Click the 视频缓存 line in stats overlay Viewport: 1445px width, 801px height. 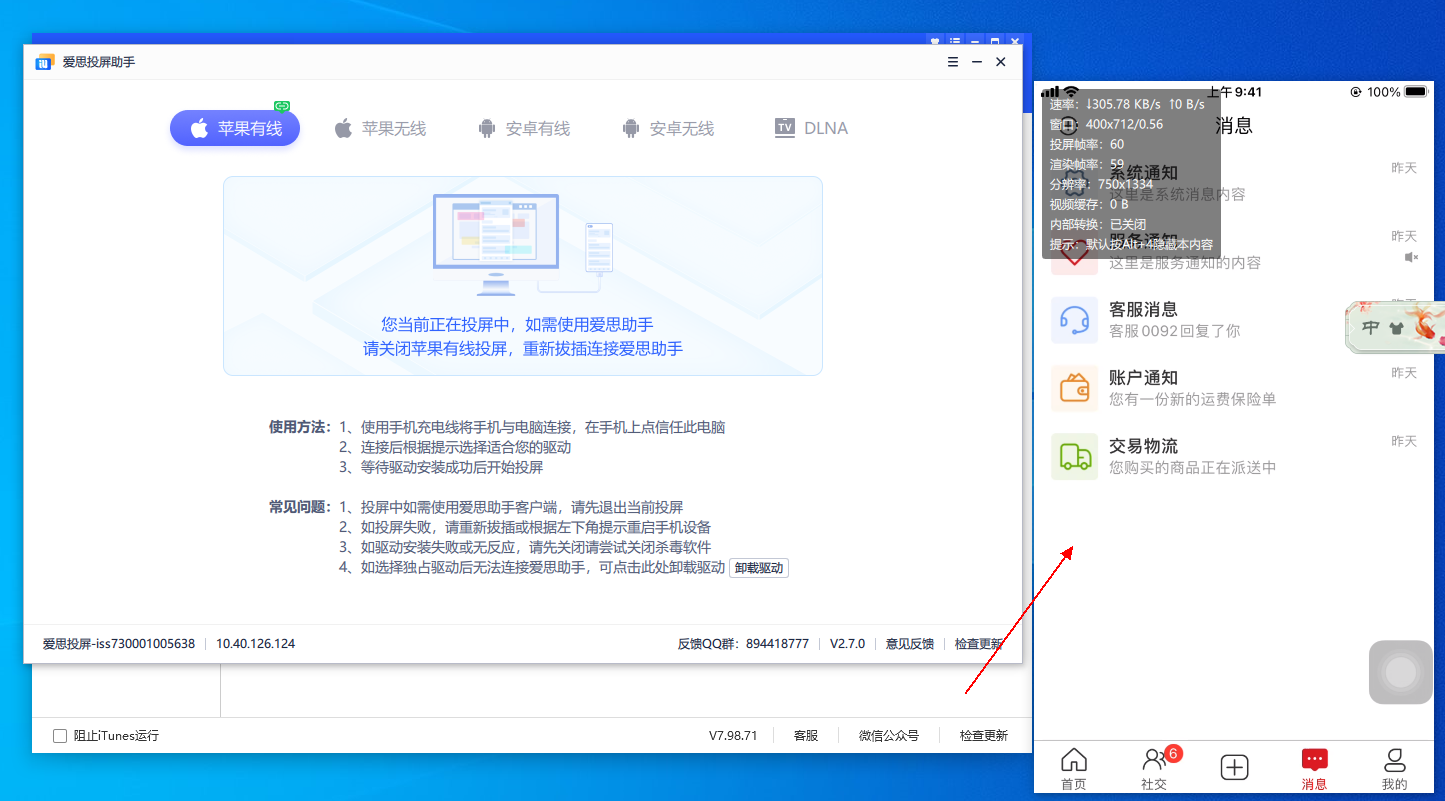pos(1089,204)
